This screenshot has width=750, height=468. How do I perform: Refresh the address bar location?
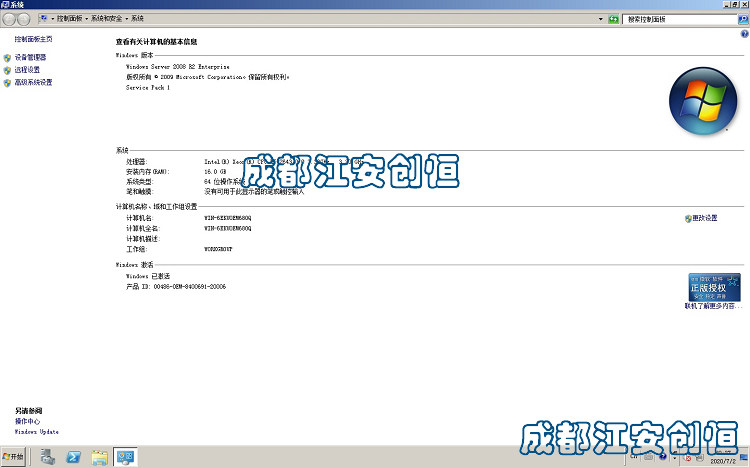point(613,19)
